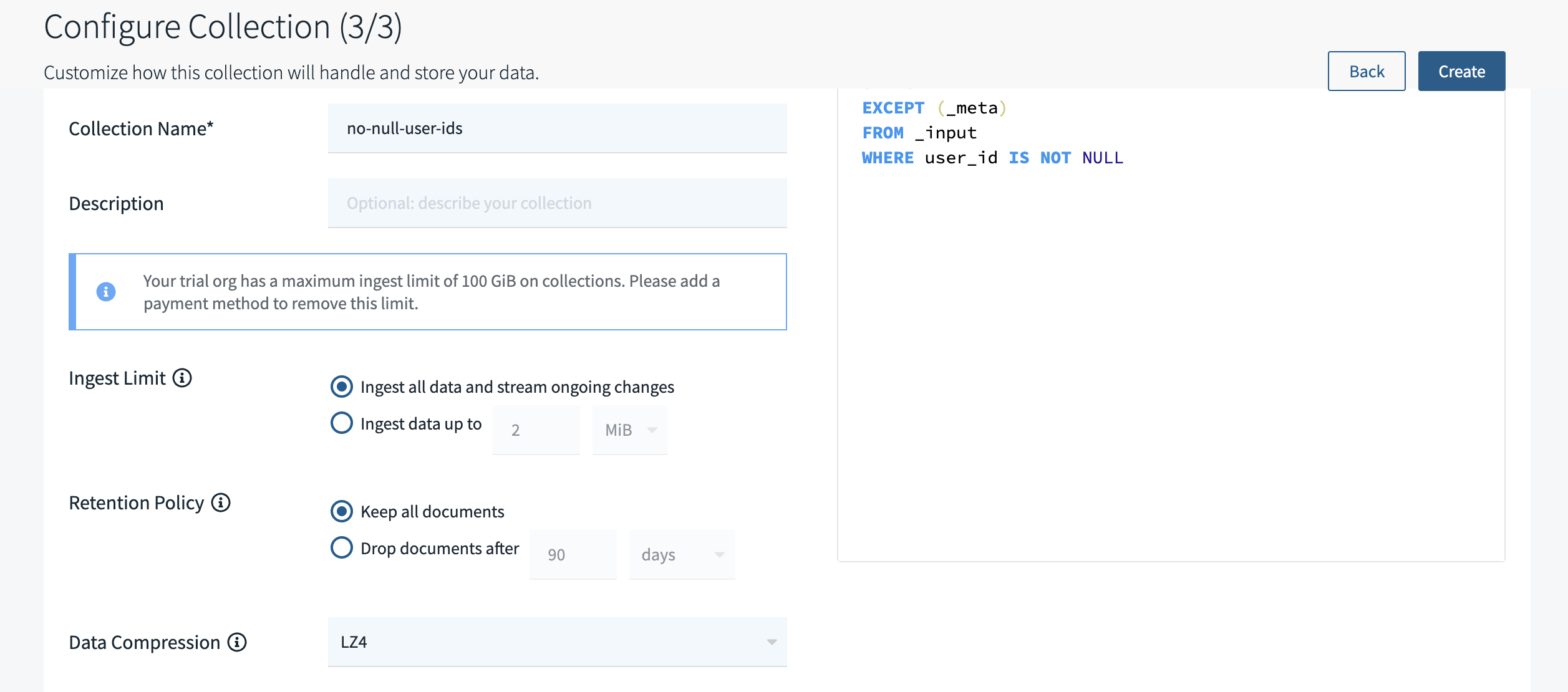Click the FROM _input line in editor

919,133
